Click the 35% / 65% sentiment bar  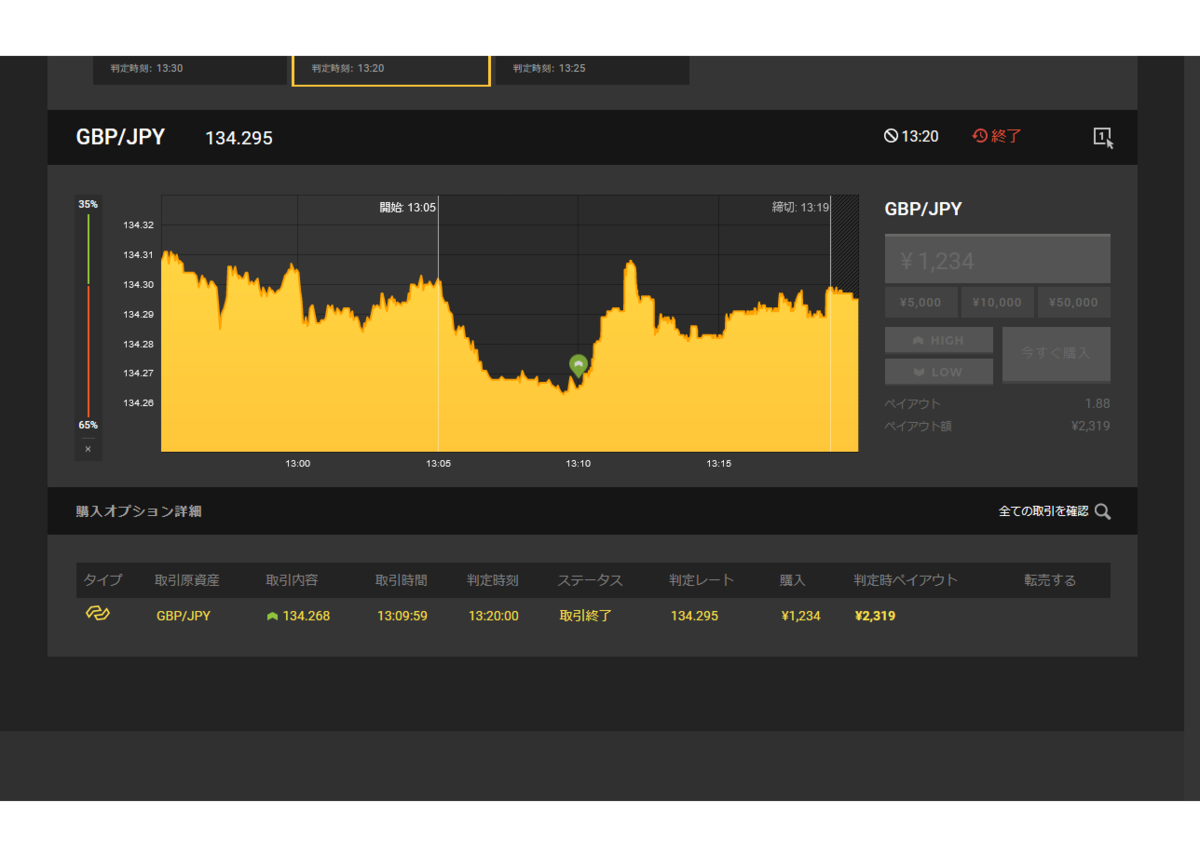(88, 315)
